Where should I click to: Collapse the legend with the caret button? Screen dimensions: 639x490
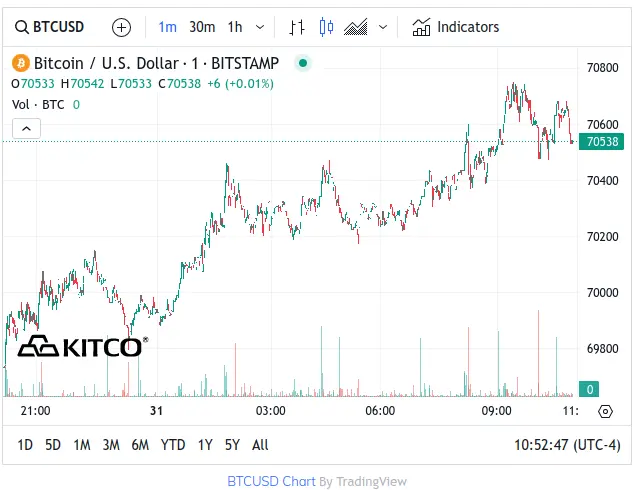[x=26, y=129]
